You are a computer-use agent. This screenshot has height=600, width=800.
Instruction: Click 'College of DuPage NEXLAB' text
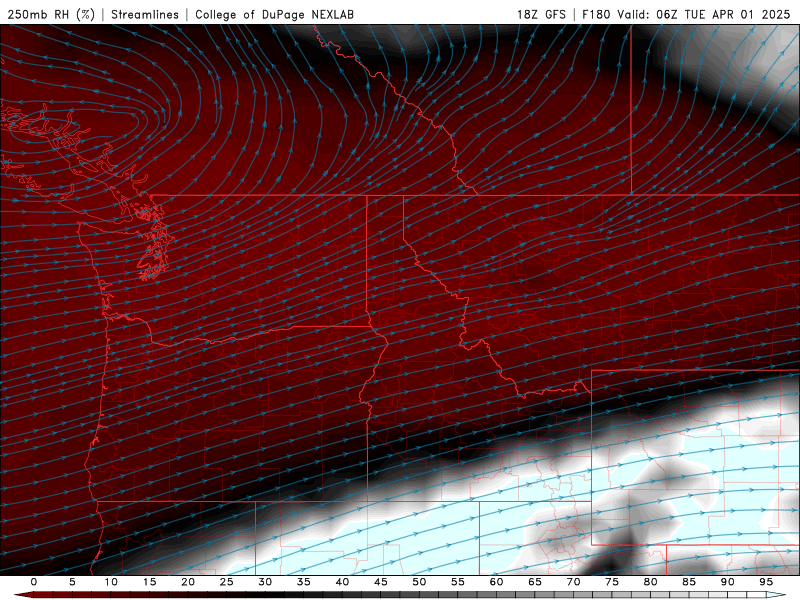point(274,14)
